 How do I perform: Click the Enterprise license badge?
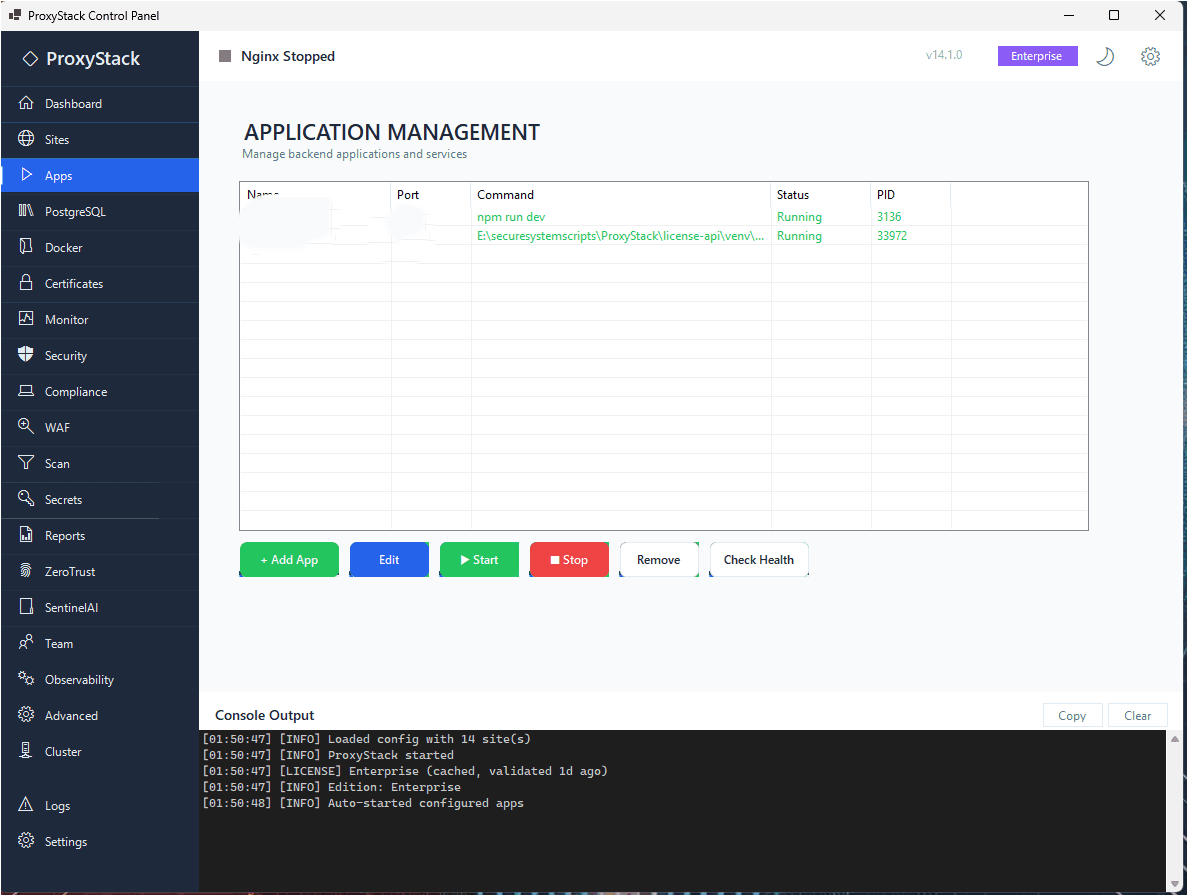coord(1037,56)
